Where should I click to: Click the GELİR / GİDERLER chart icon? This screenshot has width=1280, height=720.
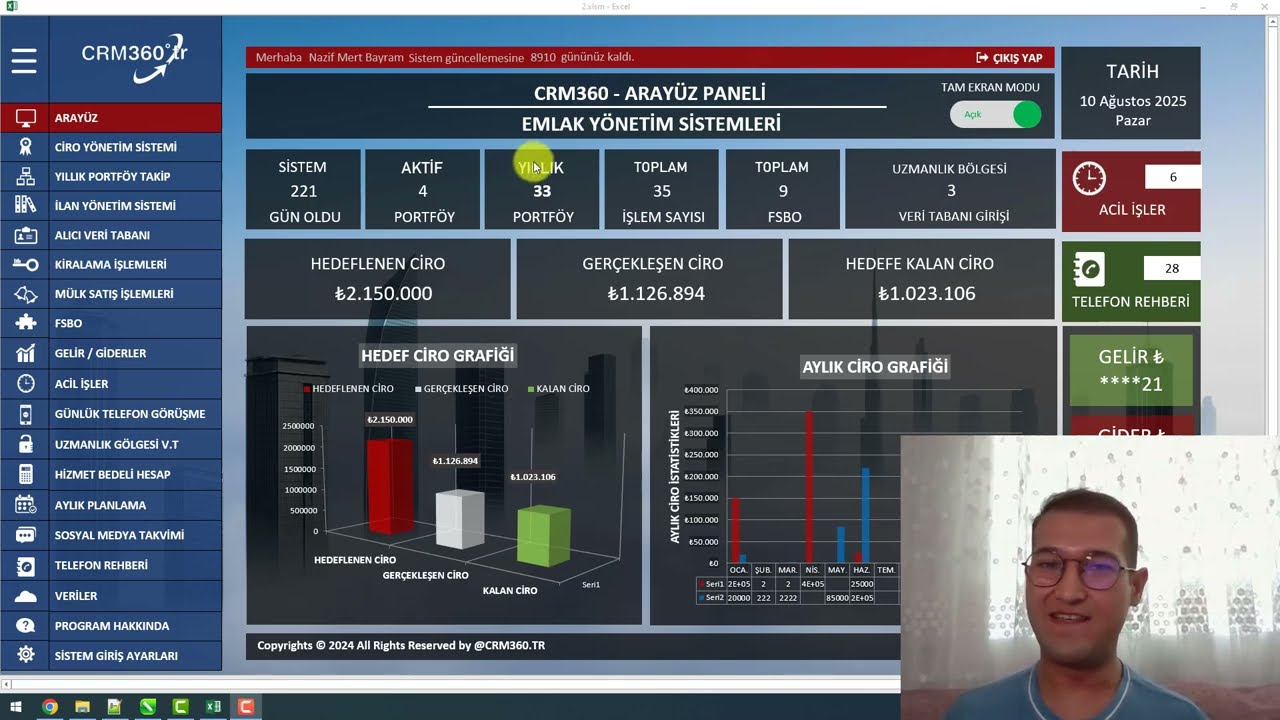click(26, 353)
